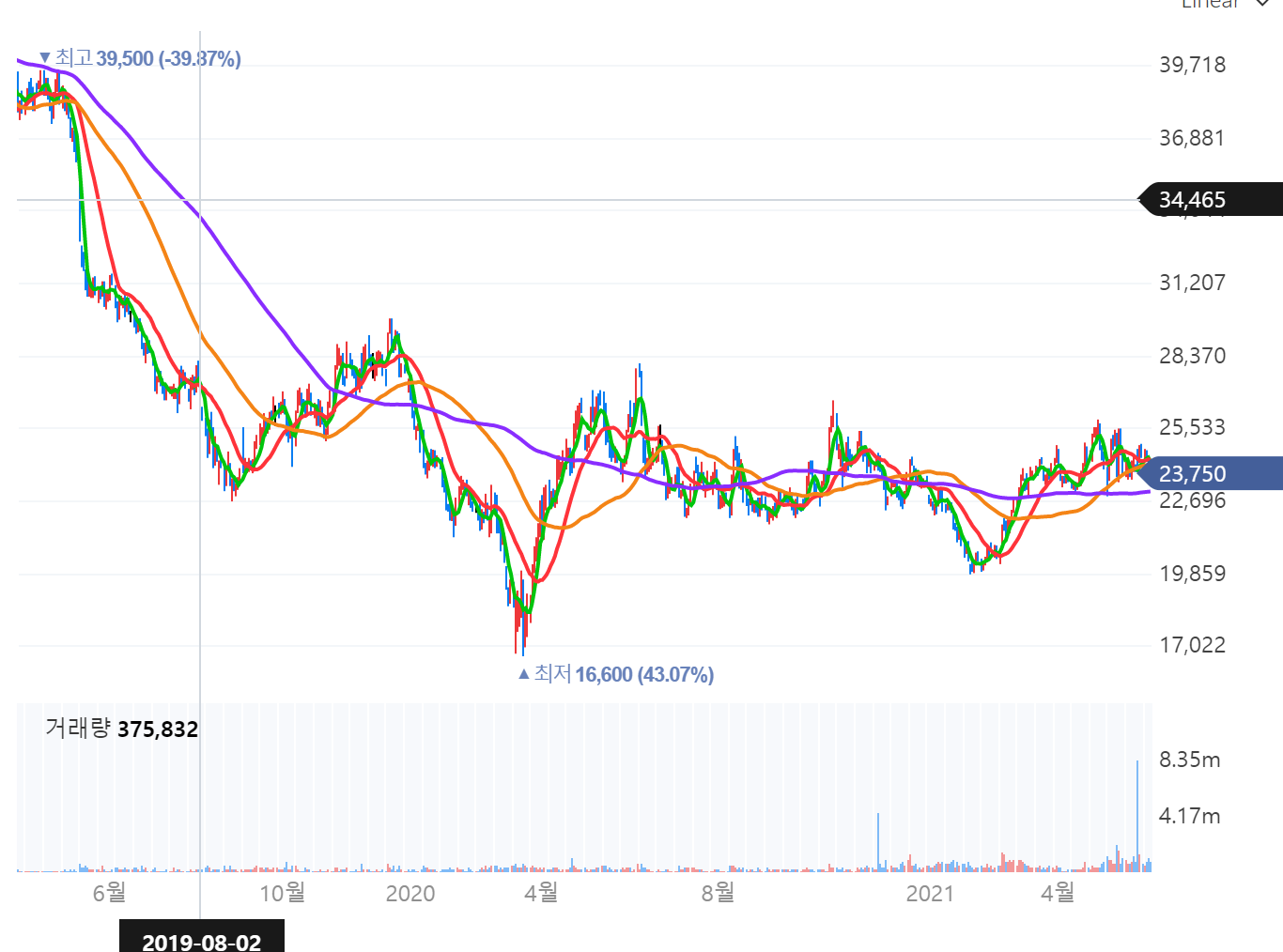Click the 최고 39,500 high marker
This screenshot has height=952, width=1283.
(141, 58)
